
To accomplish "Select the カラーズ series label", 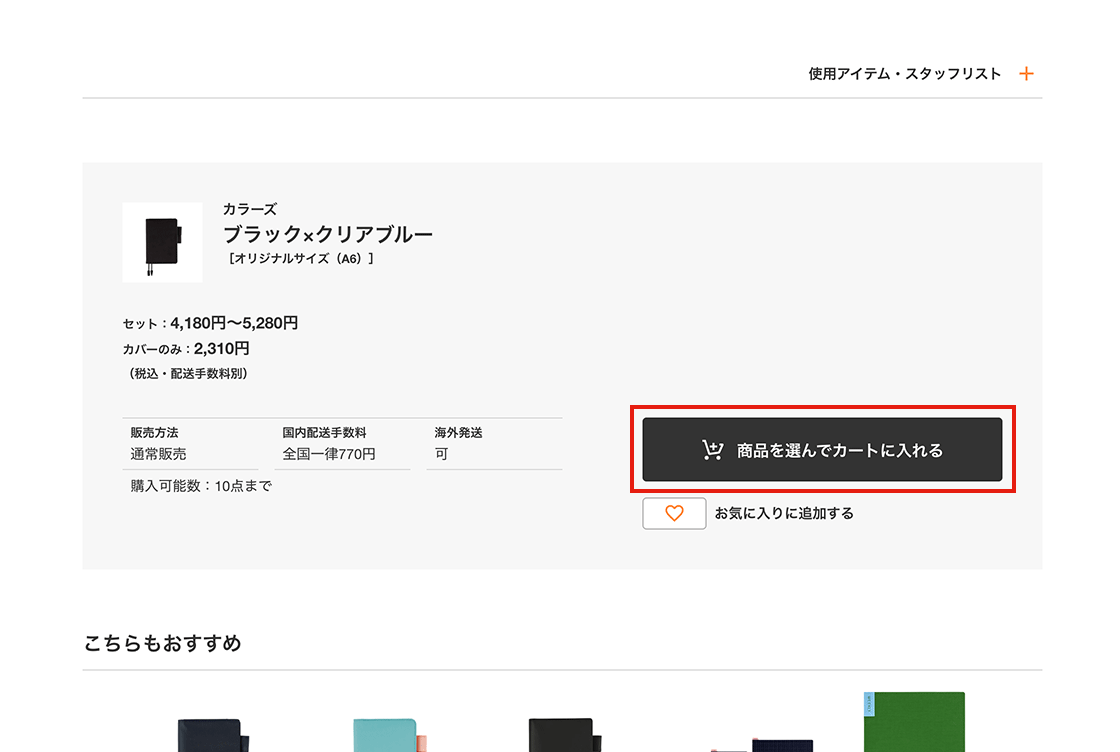I will coord(250,209).
